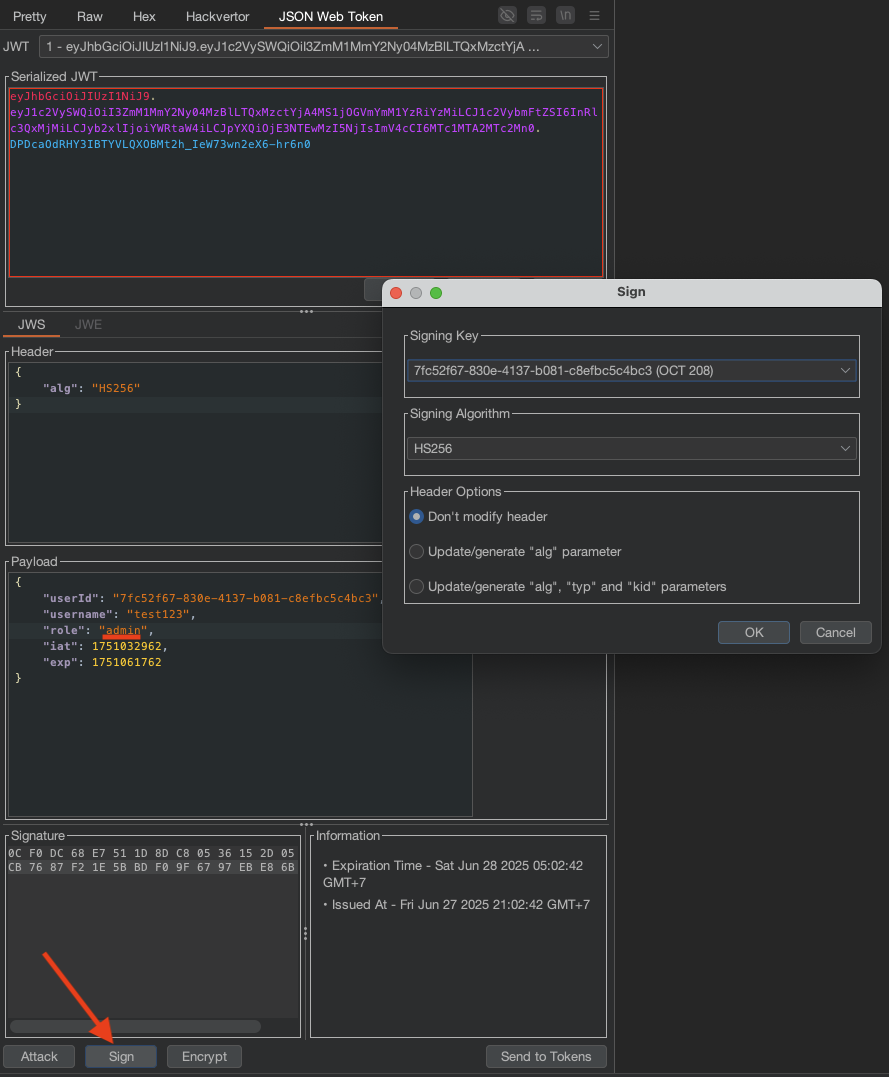Image resolution: width=889 pixels, height=1077 pixels.
Task: Click the splitter dots above the Signature panel
Action: [306, 824]
